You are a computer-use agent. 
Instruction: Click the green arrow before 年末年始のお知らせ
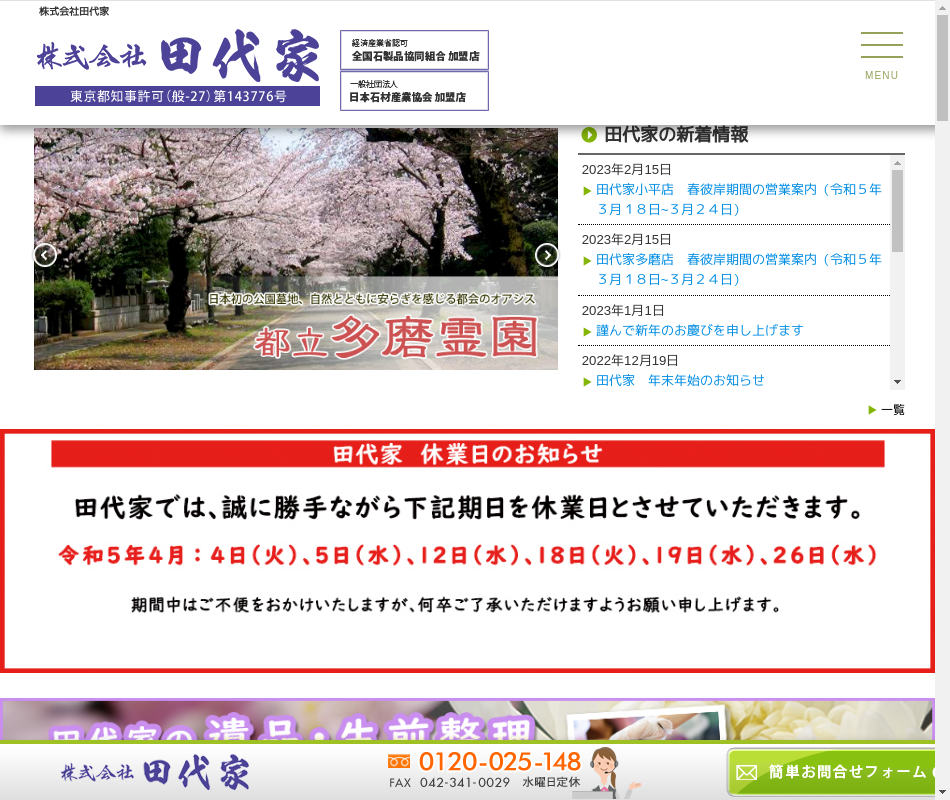click(586, 381)
